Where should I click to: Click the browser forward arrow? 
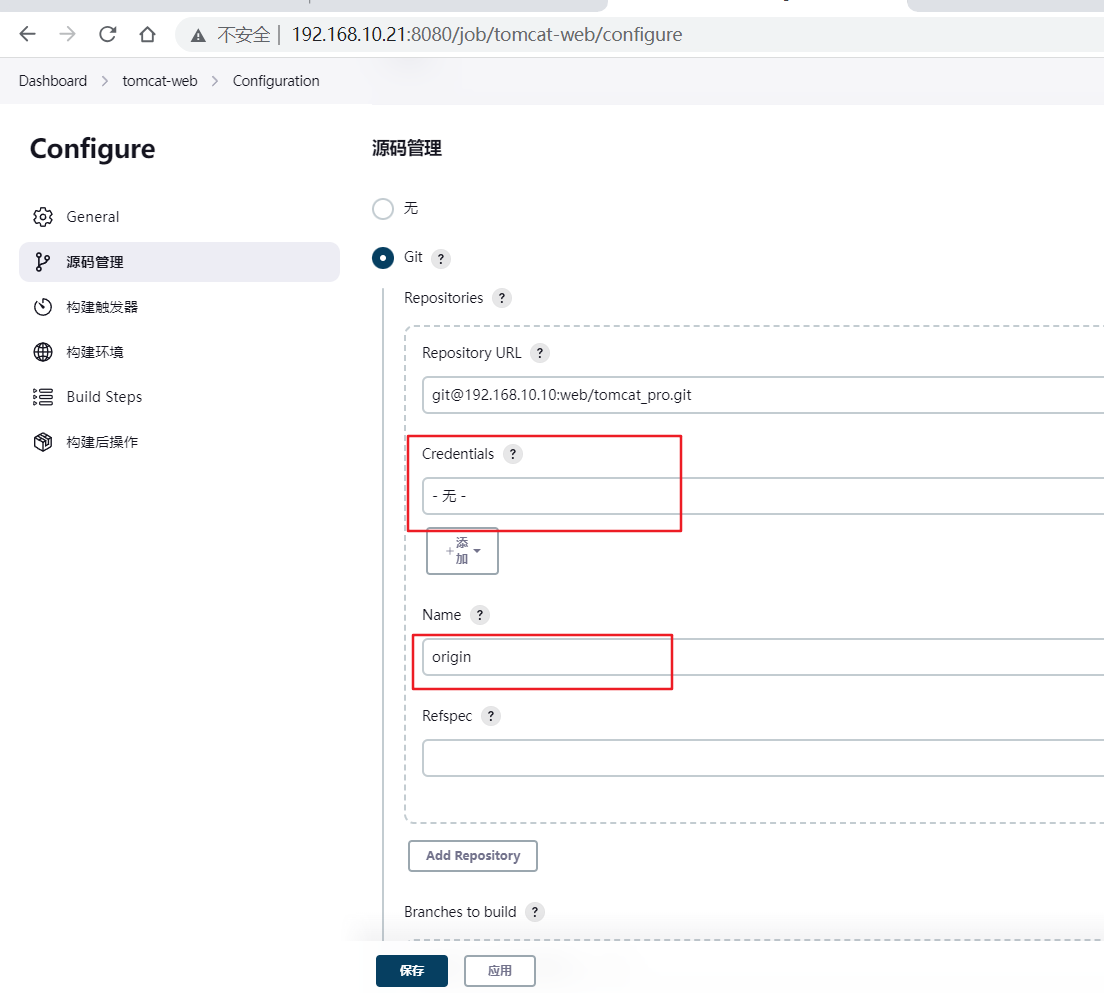[68, 34]
